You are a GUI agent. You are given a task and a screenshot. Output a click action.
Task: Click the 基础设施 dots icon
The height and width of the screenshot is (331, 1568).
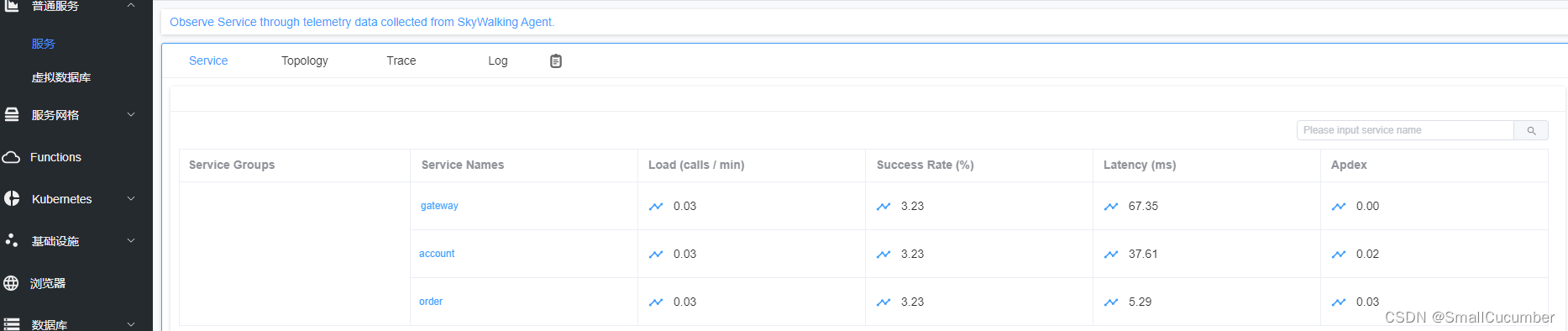tap(12, 240)
